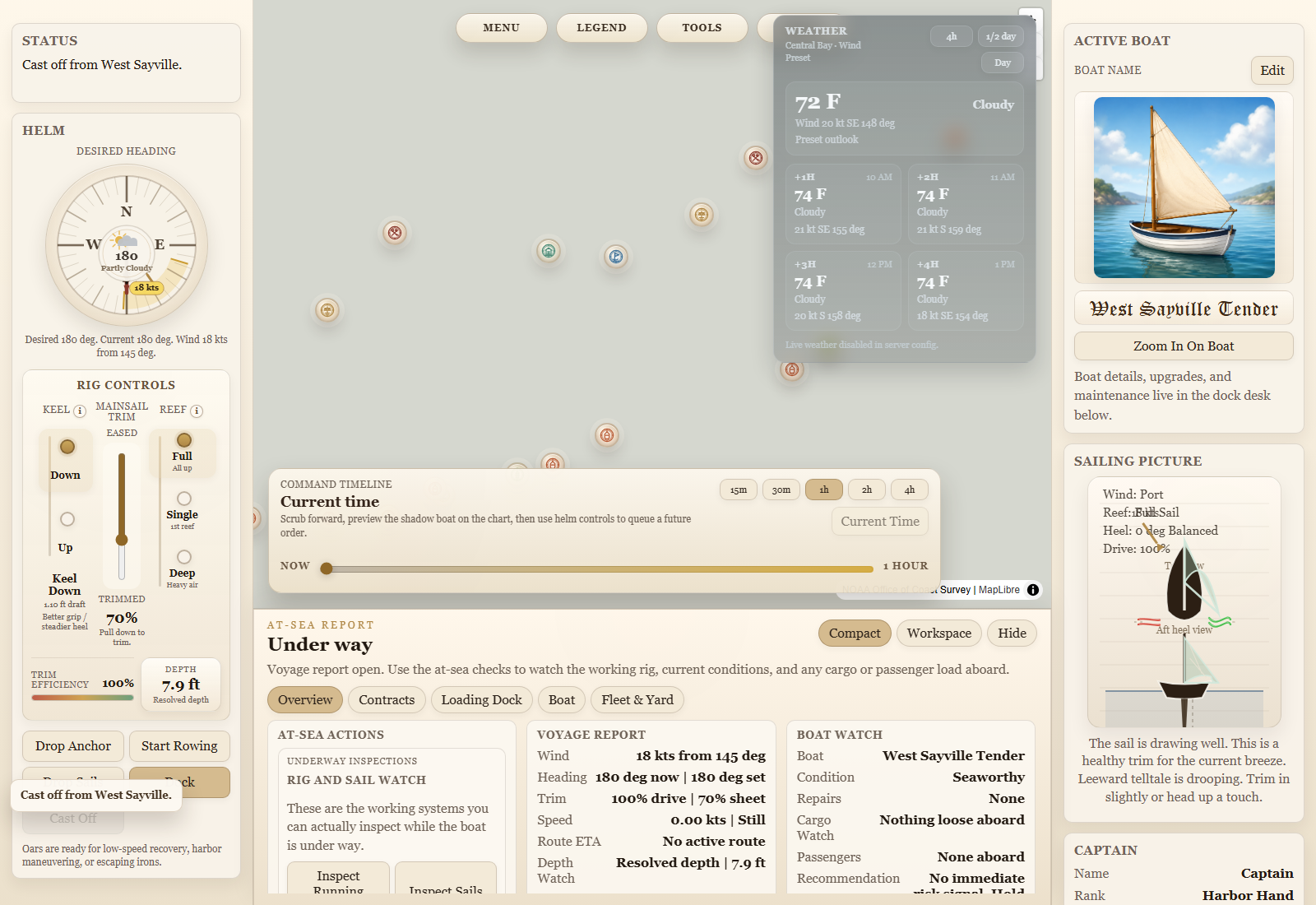
Task: Select Full reef (All up)
Action: (183, 452)
